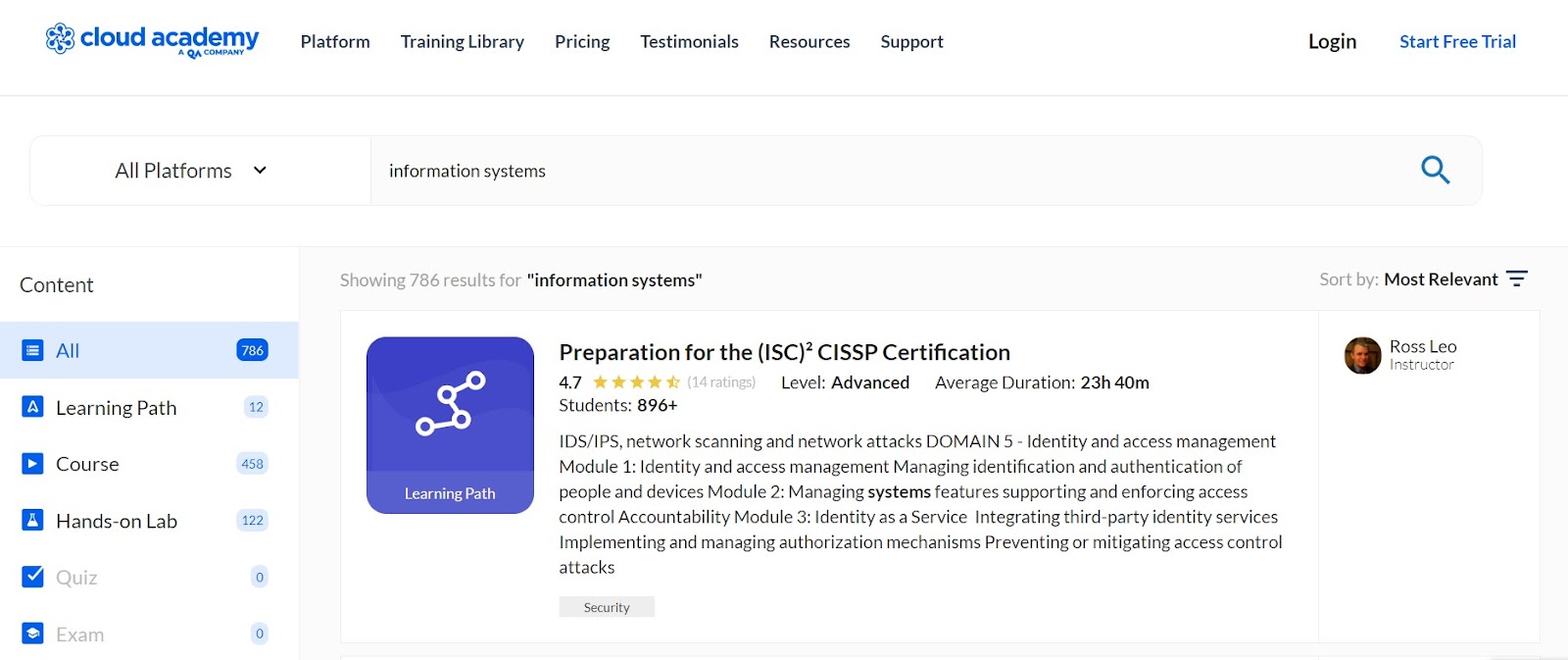Click the Students: 896+ text
The width and height of the screenshot is (1568, 660).
click(x=618, y=405)
